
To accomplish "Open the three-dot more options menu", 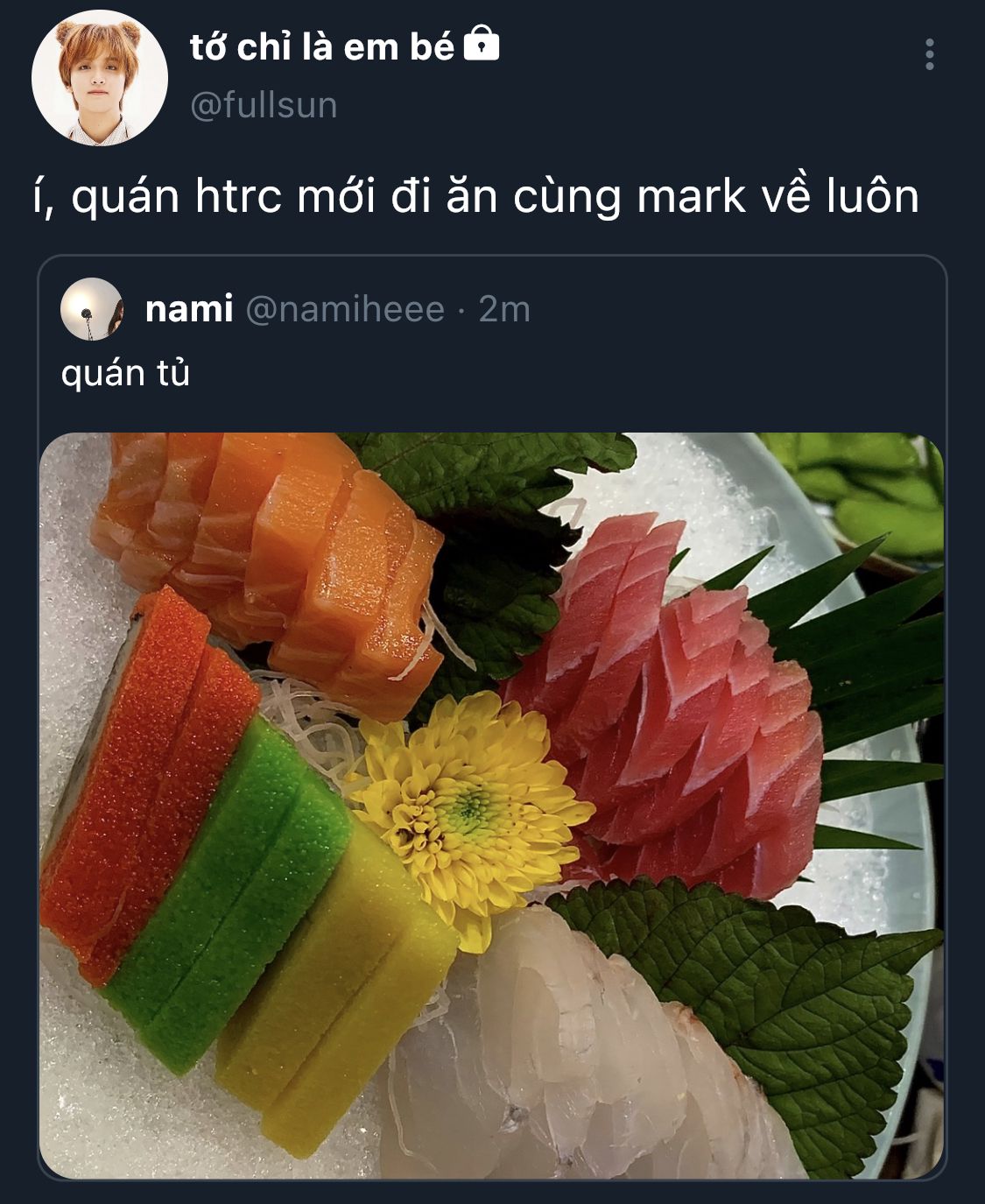I will pos(929,54).
